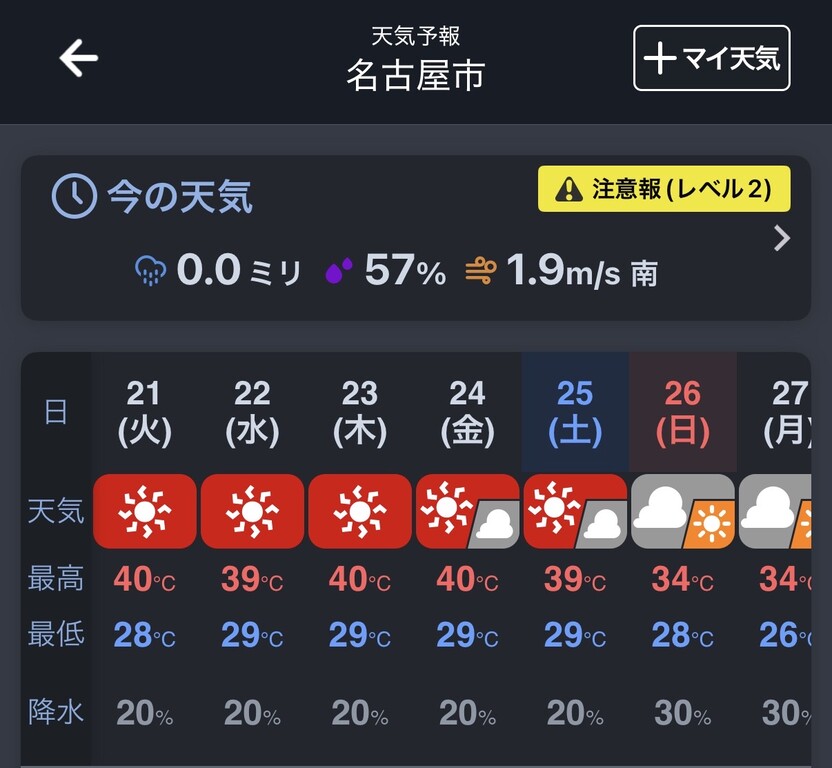Click the 40°C high for 21 (火)
The image size is (832, 768).
[x=144, y=579]
